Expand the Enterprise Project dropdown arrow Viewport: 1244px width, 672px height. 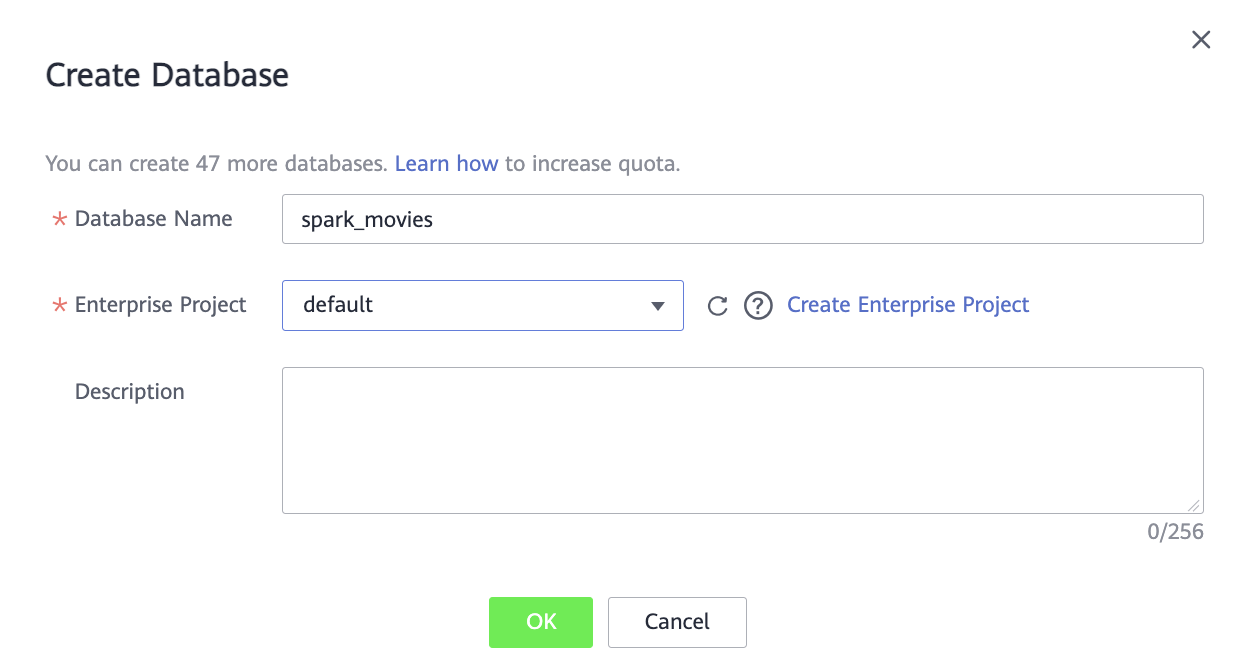pyautogui.click(x=657, y=306)
